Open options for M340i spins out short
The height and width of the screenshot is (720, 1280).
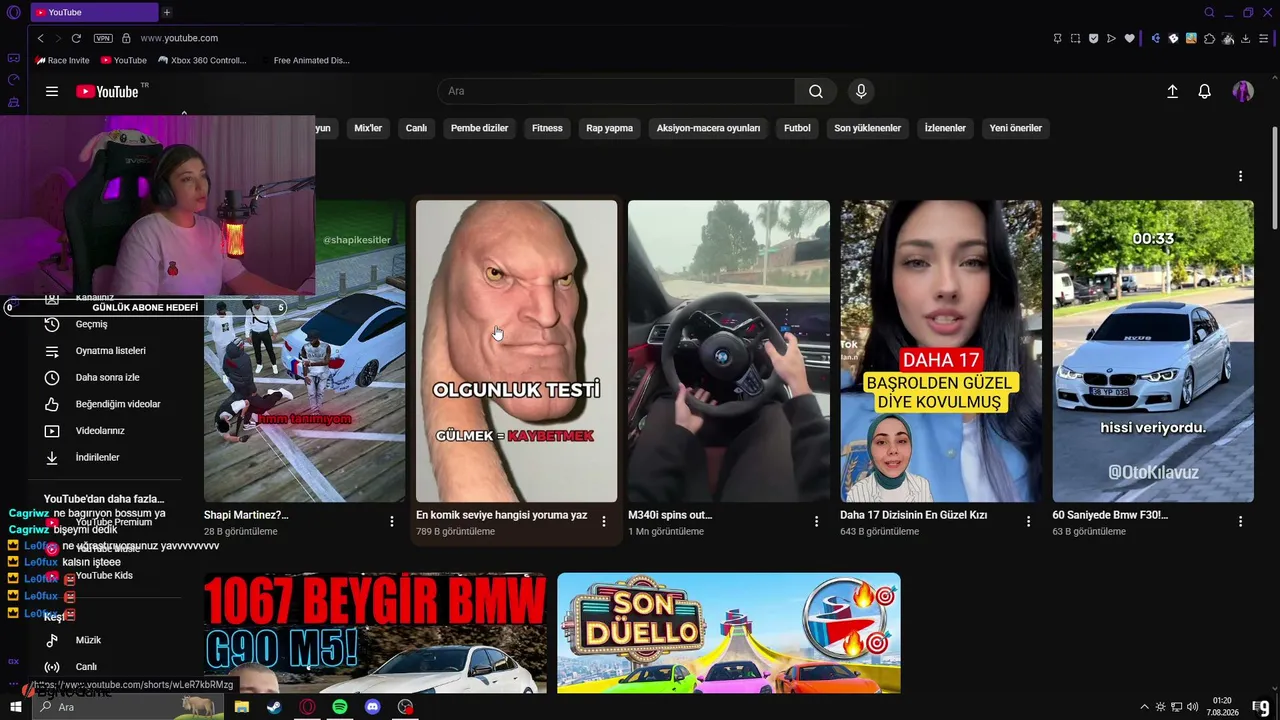click(816, 521)
